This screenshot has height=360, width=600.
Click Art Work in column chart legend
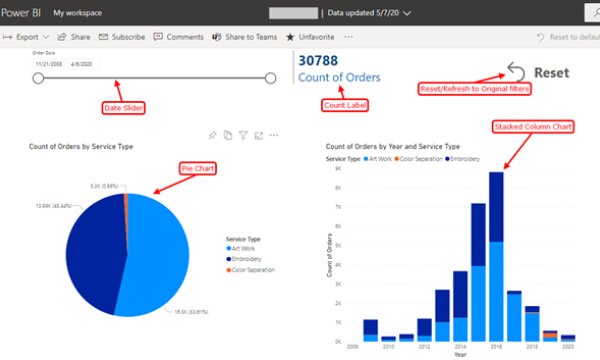click(x=378, y=159)
